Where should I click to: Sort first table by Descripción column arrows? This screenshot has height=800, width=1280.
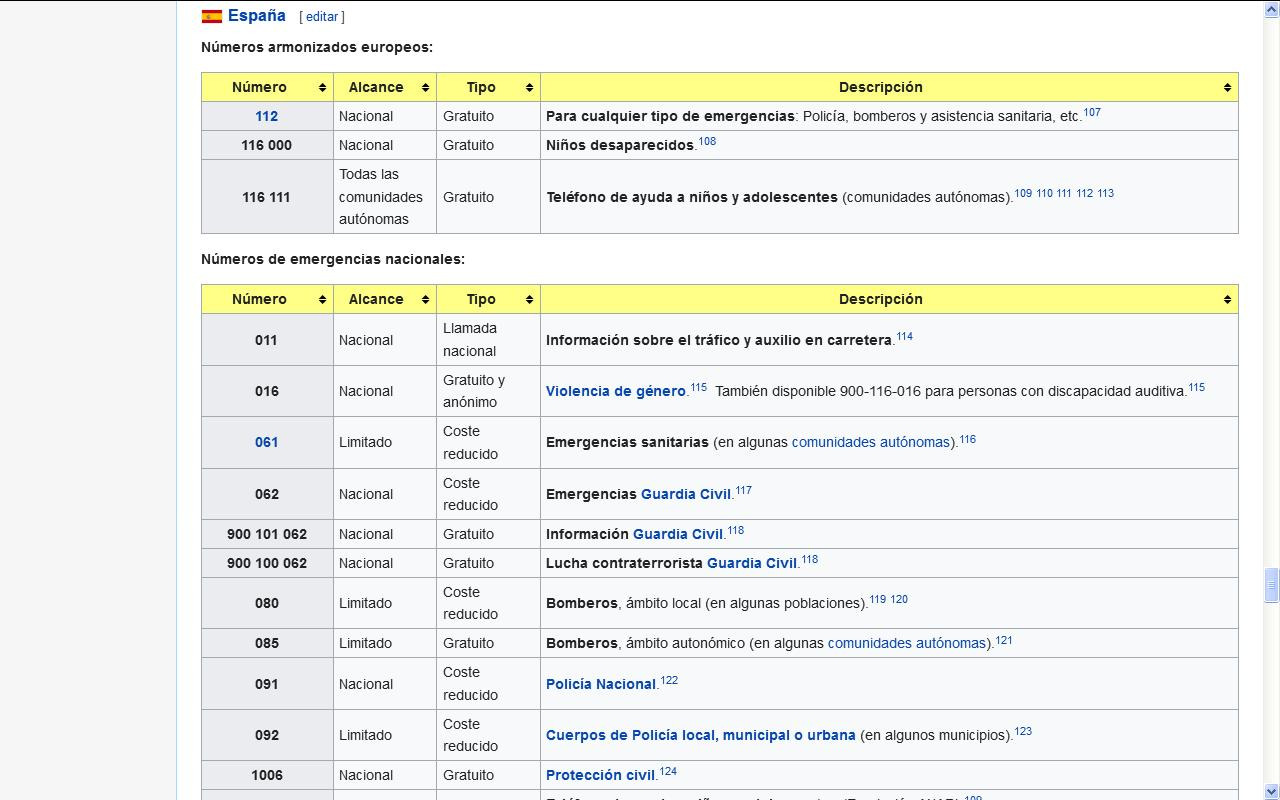click(1227, 87)
